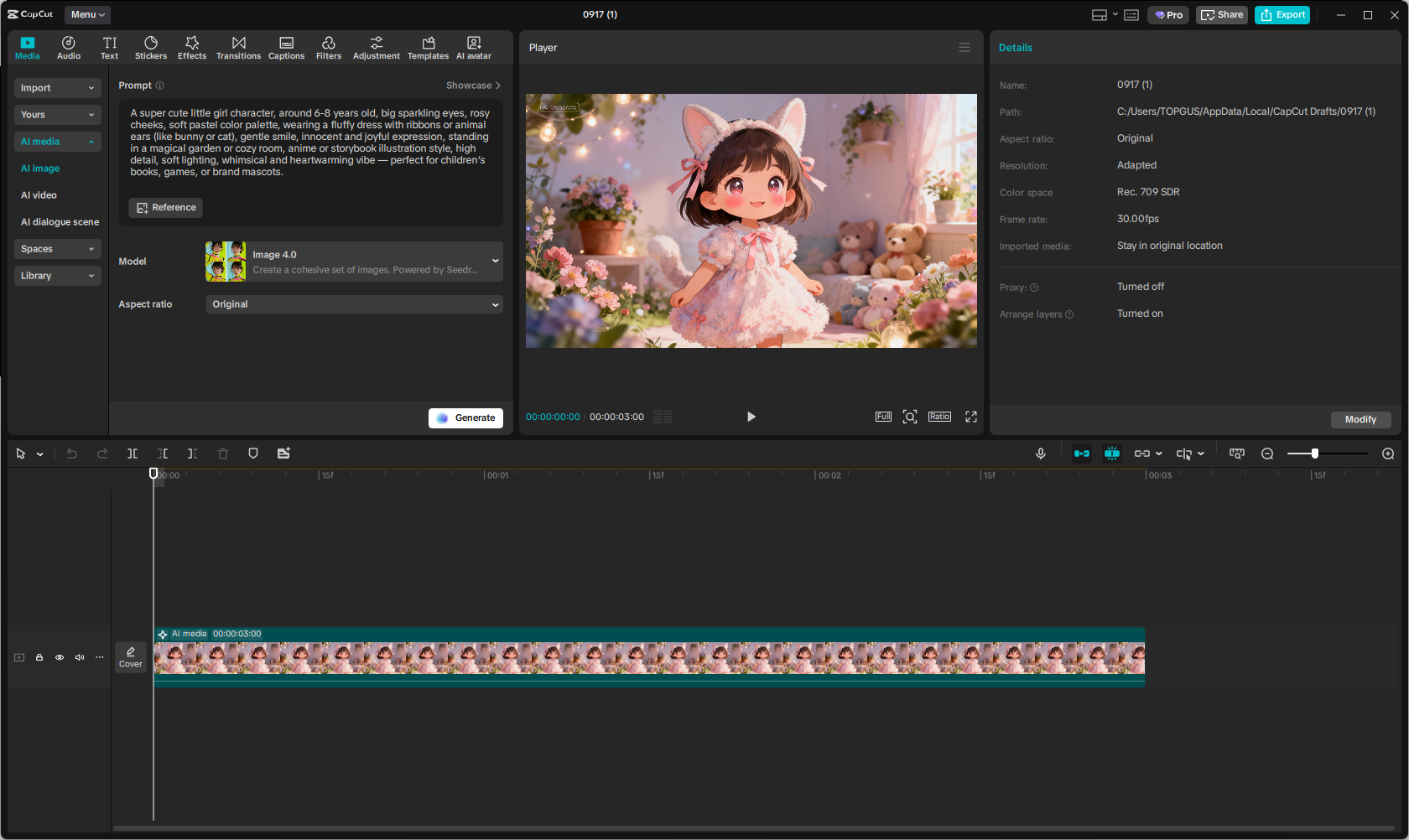The width and height of the screenshot is (1409, 840).
Task: Add a marker with the shield icon
Action: pyautogui.click(x=253, y=454)
